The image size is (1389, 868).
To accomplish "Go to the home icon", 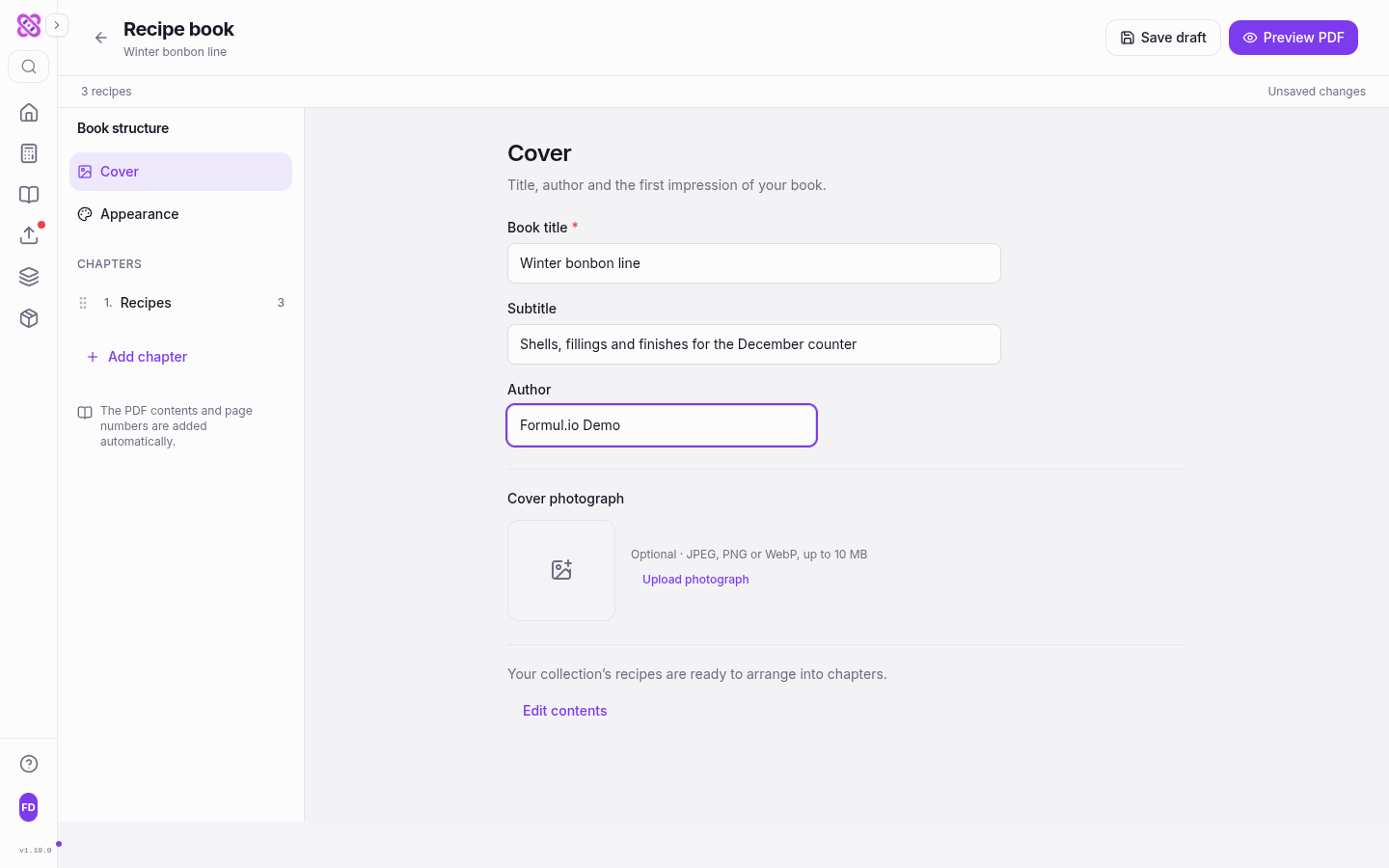I will (29, 113).
